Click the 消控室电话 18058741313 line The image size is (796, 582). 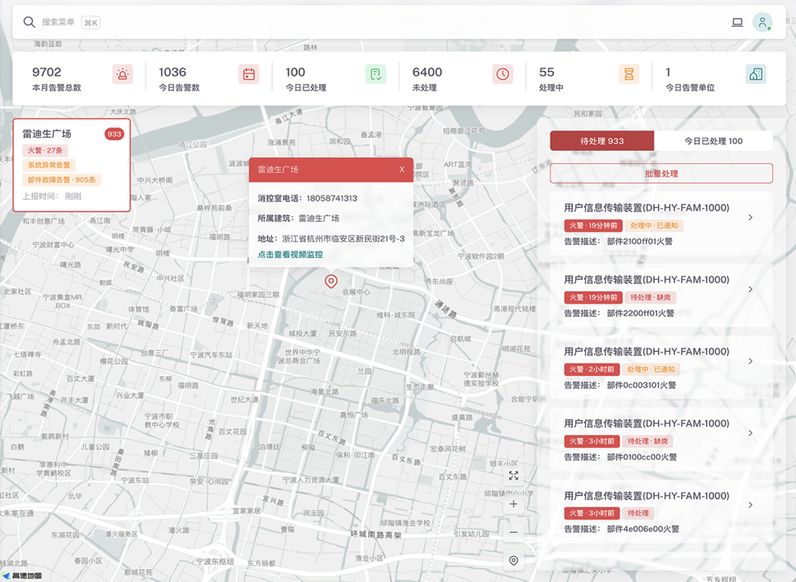(307, 198)
